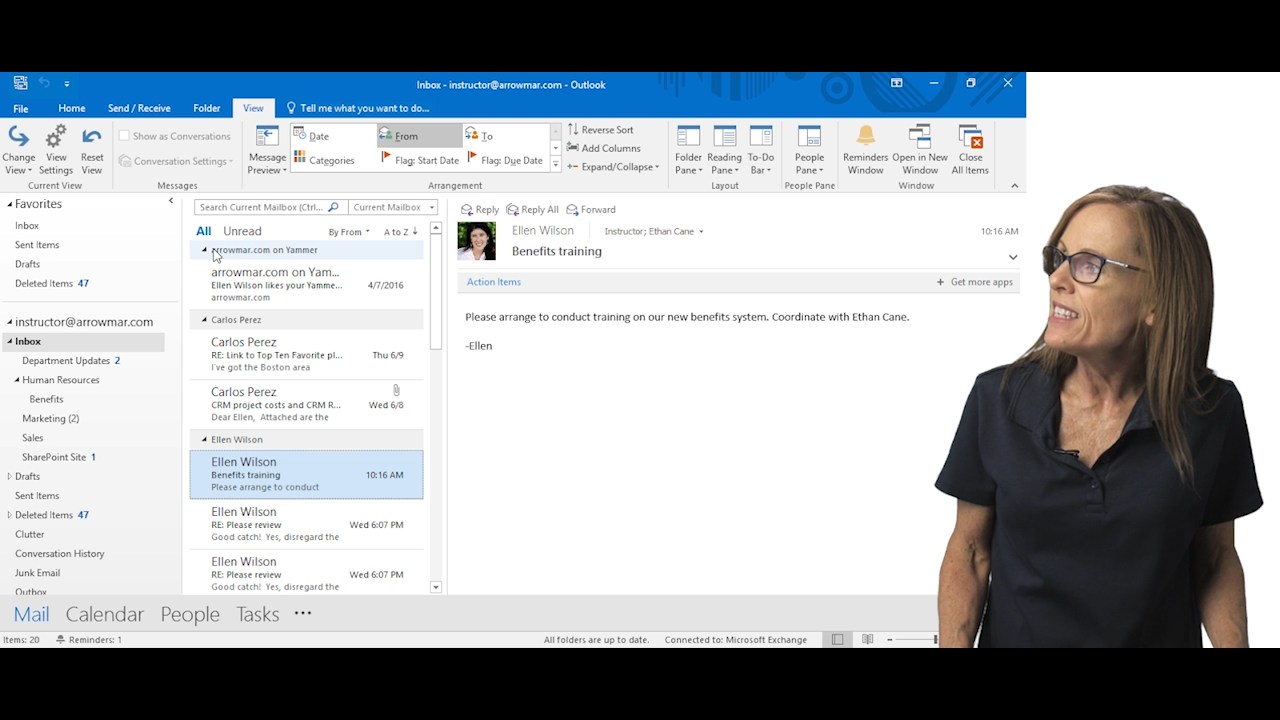Open the People Pane options
Image resolution: width=1280 pixels, height=720 pixels.
pos(809,150)
